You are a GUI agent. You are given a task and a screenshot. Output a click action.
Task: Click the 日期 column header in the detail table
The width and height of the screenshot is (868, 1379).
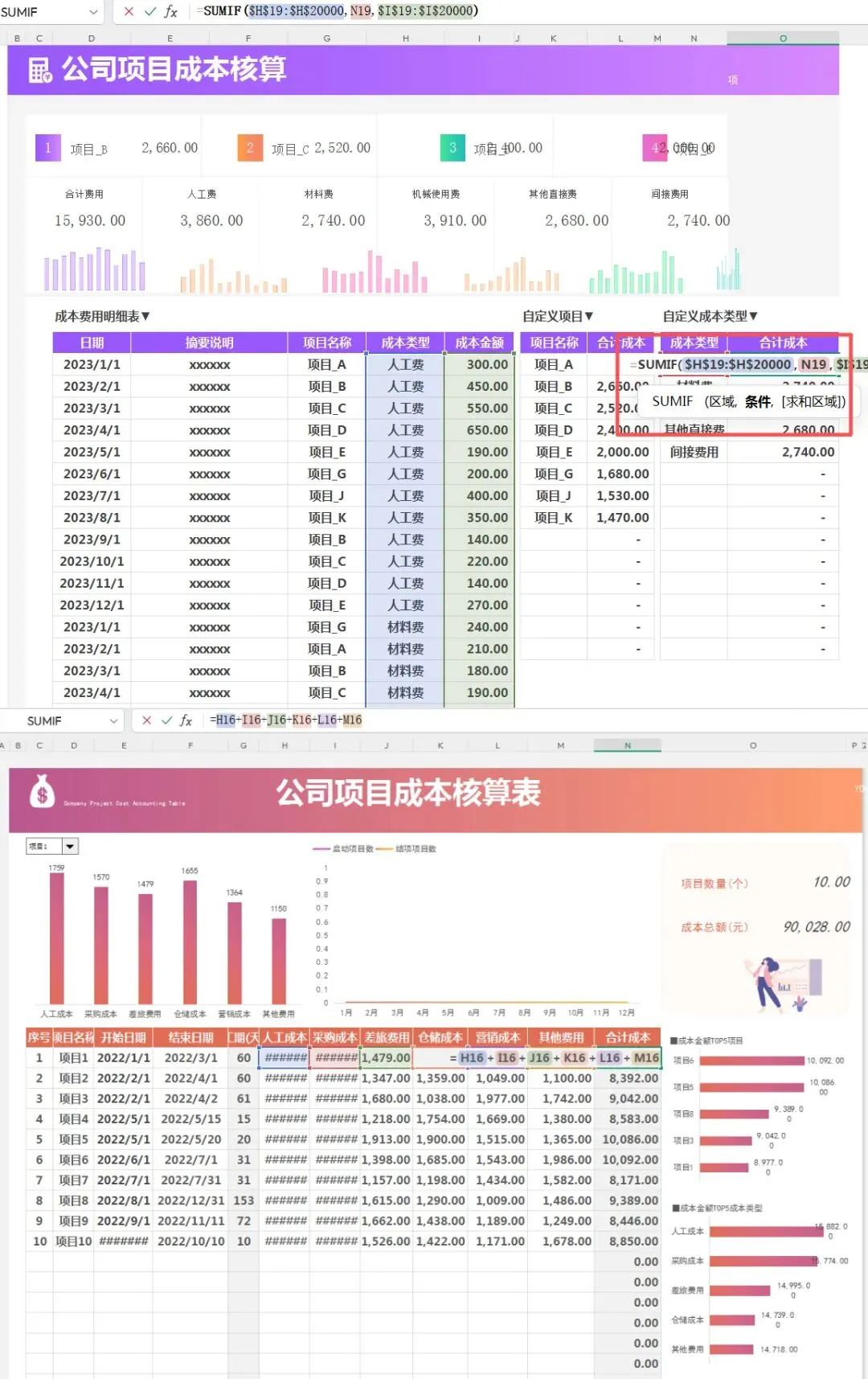(92, 343)
